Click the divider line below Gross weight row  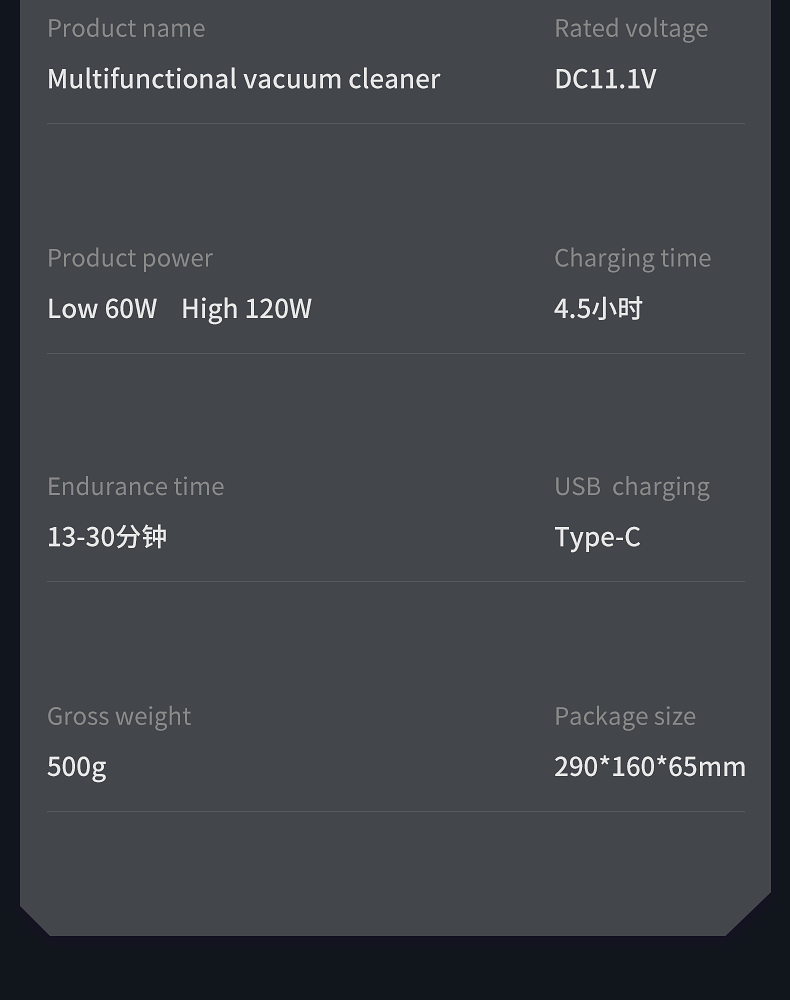click(x=396, y=811)
